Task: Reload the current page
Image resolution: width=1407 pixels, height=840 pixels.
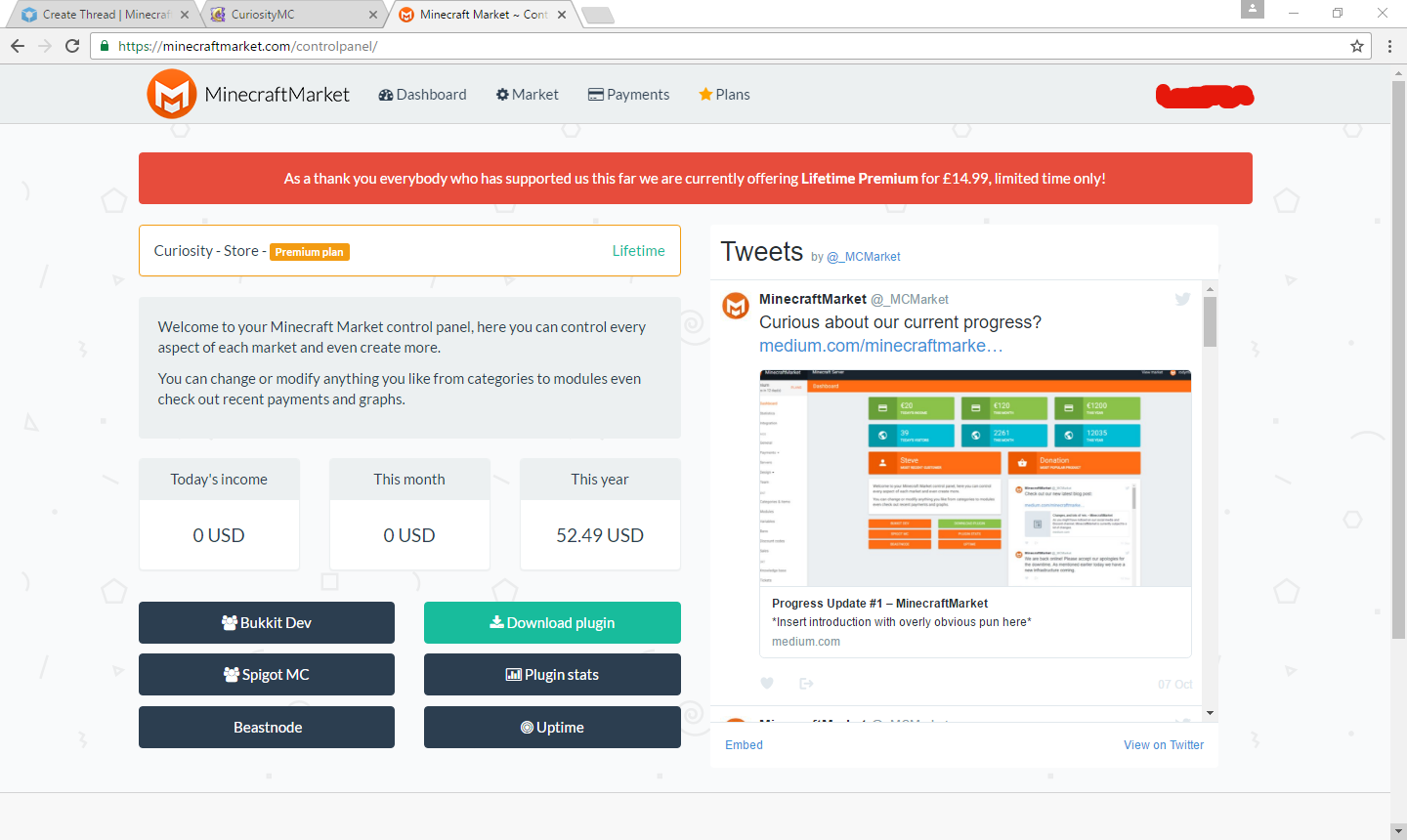Action: 72,46
